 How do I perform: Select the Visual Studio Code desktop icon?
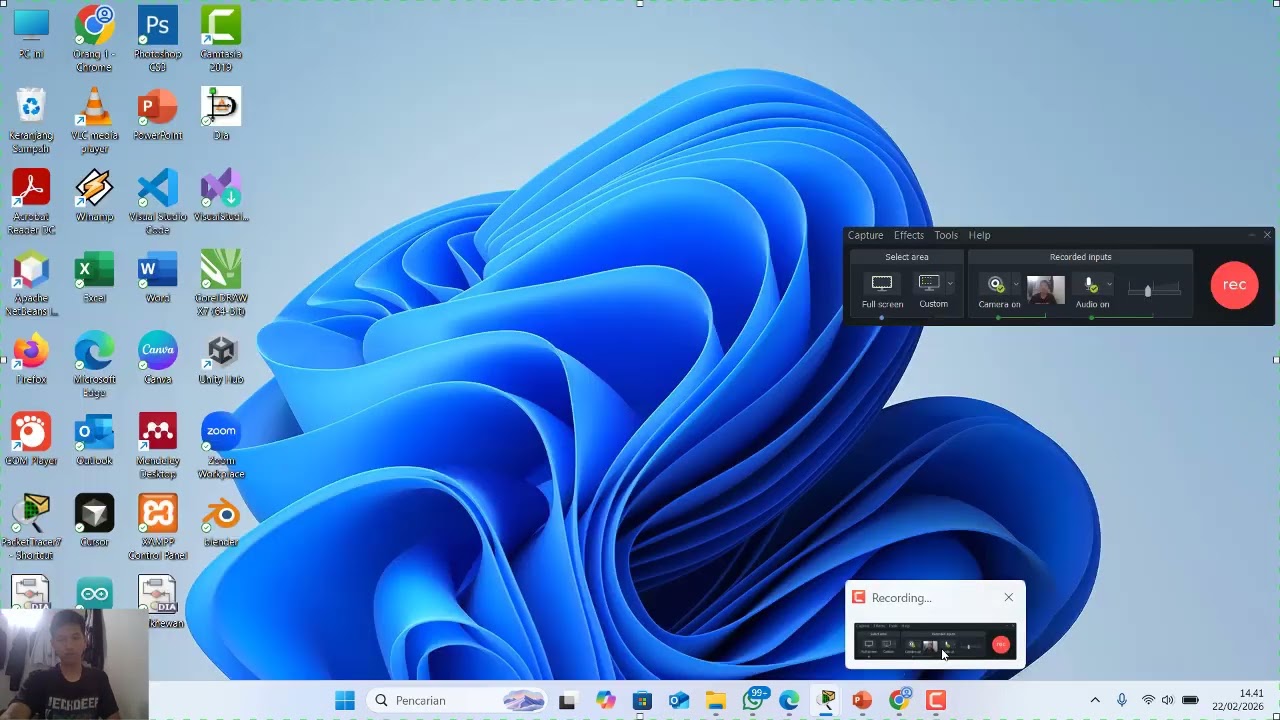tap(157, 203)
